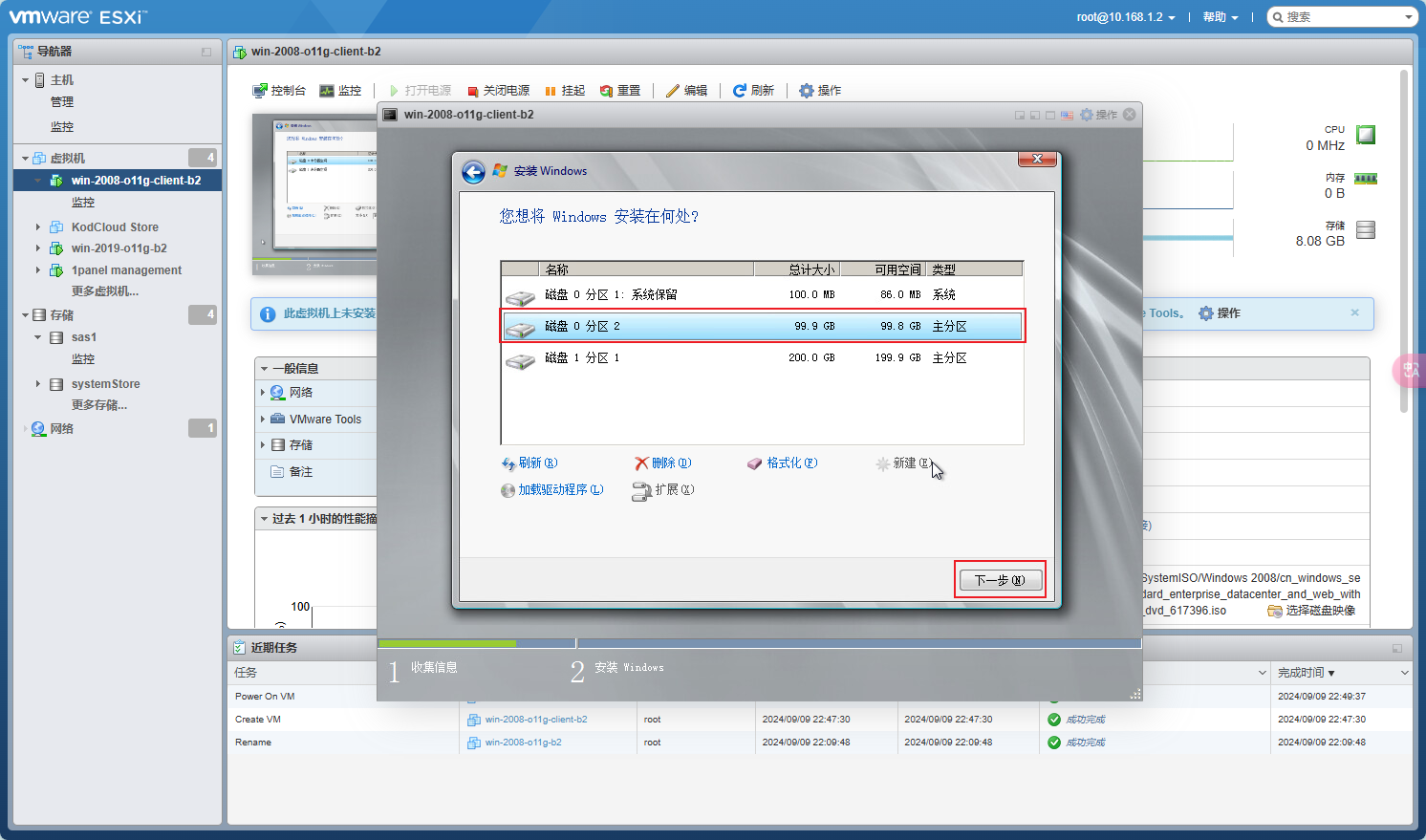Expand KodCloud Store tree node arrow
The height and width of the screenshot is (840, 1426).
[x=38, y=227]
